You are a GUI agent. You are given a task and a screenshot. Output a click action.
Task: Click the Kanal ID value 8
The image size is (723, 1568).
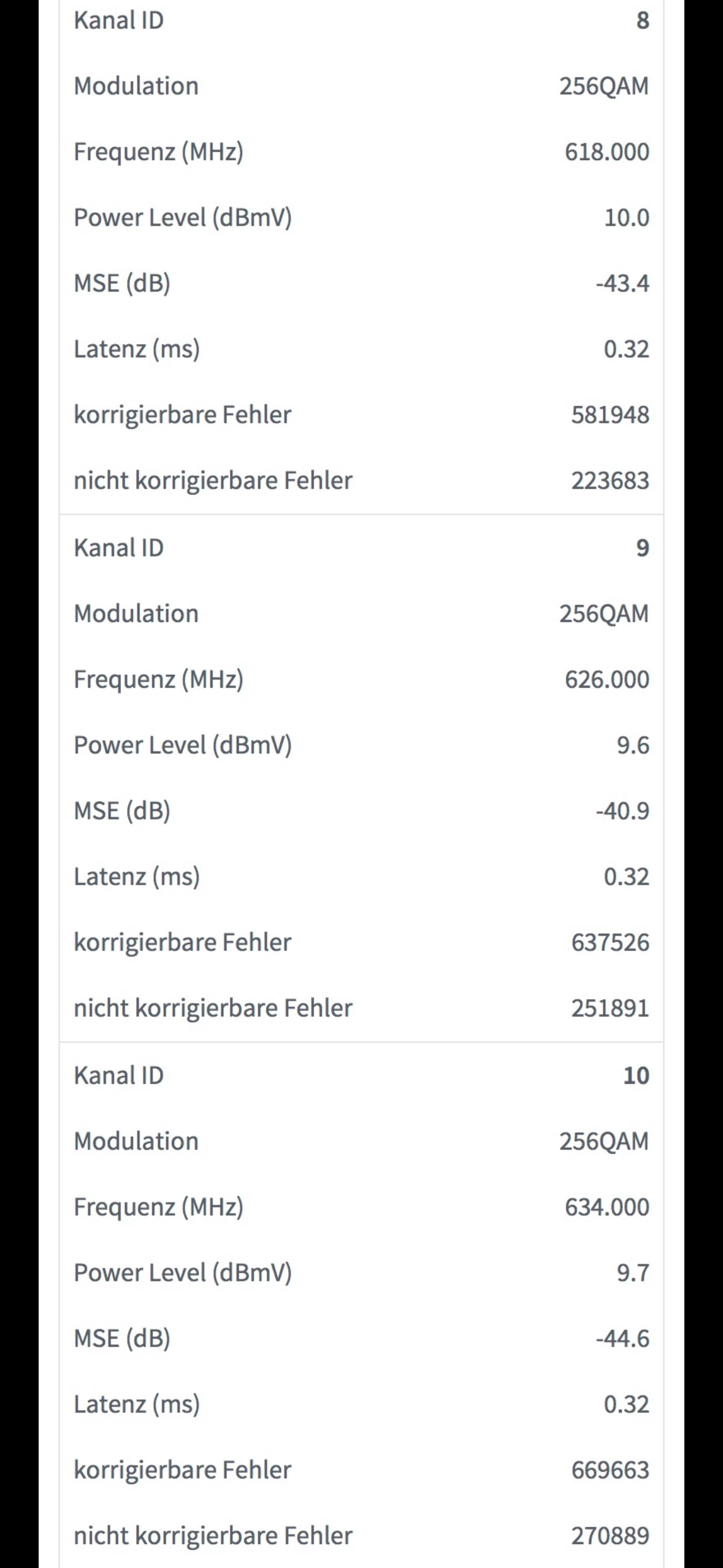[642, 20]
